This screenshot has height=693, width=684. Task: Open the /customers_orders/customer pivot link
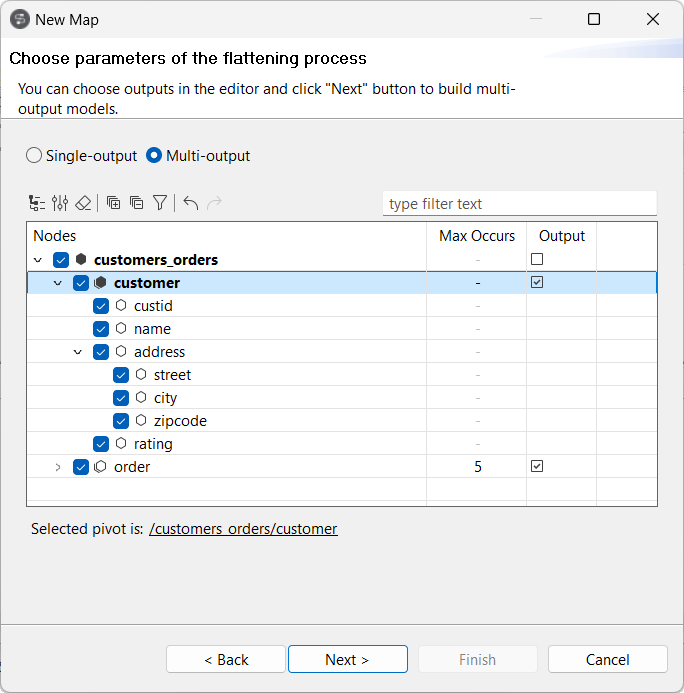pos(243,529)
